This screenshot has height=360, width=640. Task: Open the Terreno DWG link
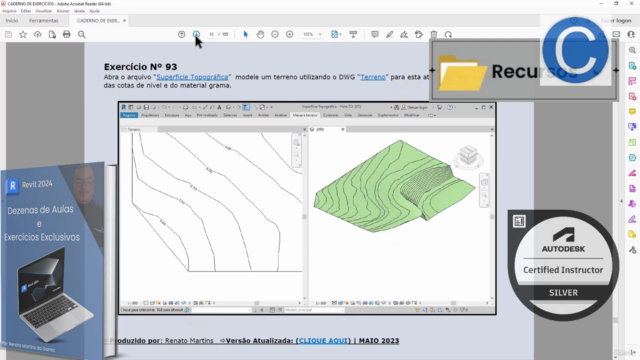[373, 77]
